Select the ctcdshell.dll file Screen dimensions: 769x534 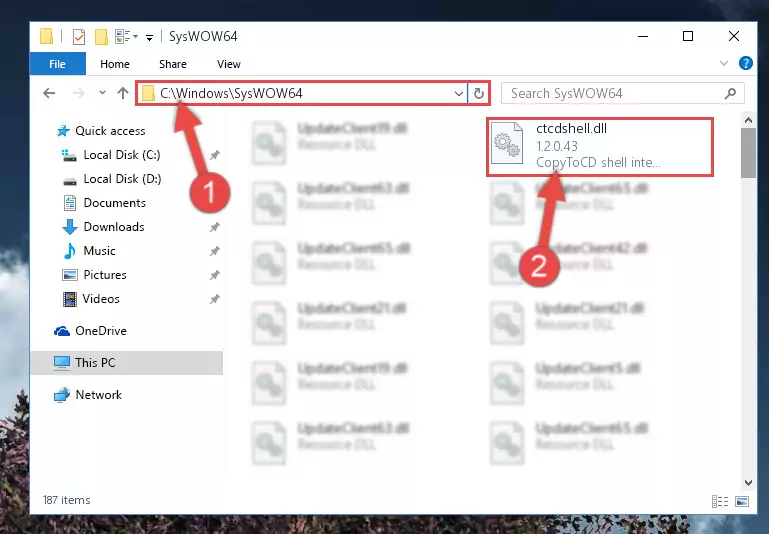pos(600,146)
